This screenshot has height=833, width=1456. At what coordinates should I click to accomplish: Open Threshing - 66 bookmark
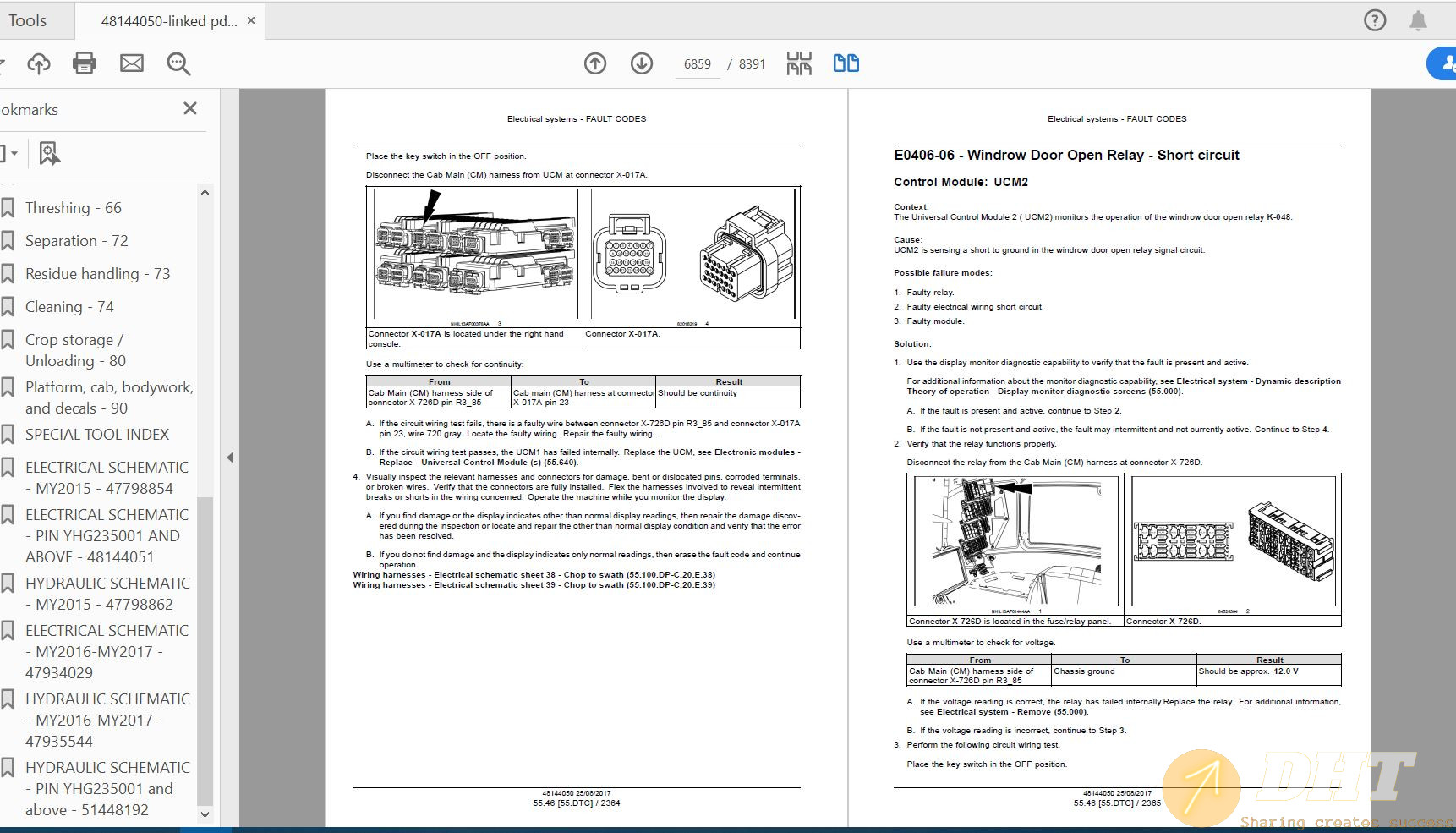(74, 208)
